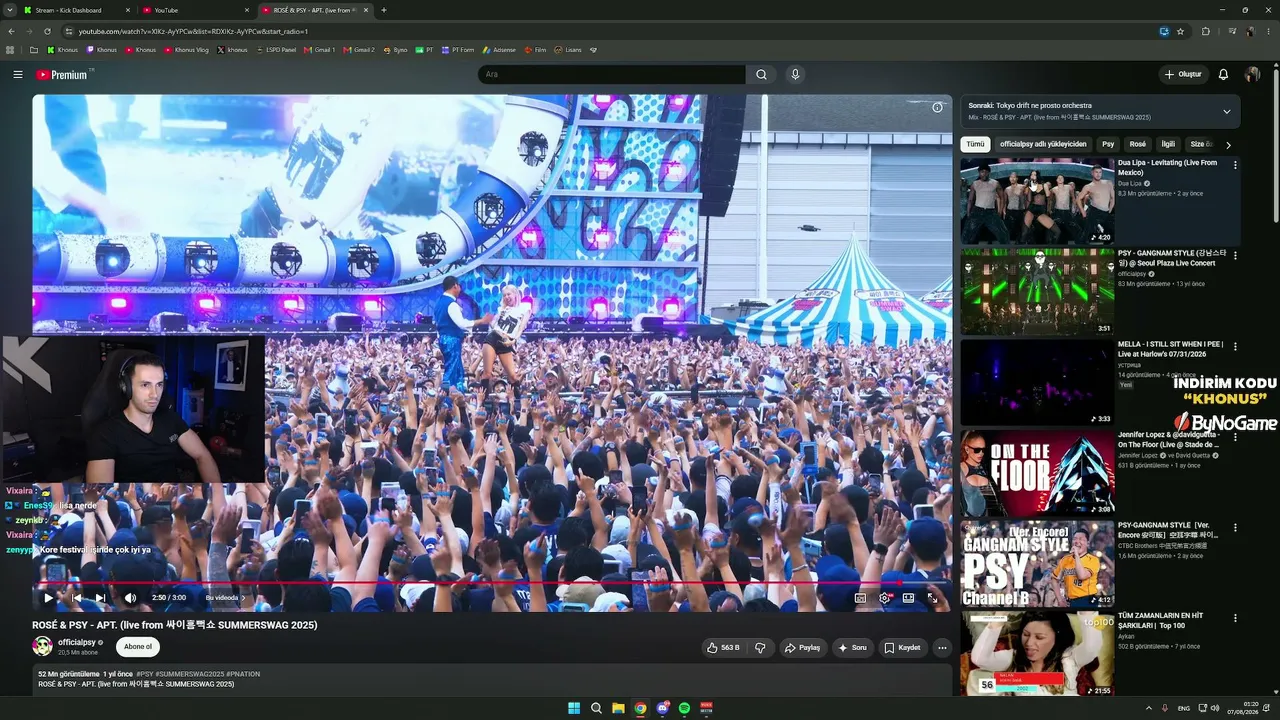Mute the video volume speaker icon
The width and height of the screenshot is (1280, 720).
[130, 598]
